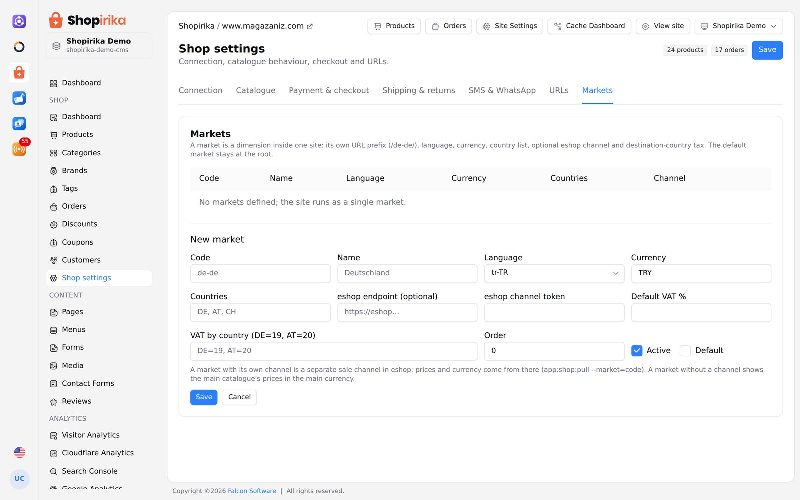This screenshot has width=800, height=500.
Task: Open the UC user avatar
Action: pos(19,478)
